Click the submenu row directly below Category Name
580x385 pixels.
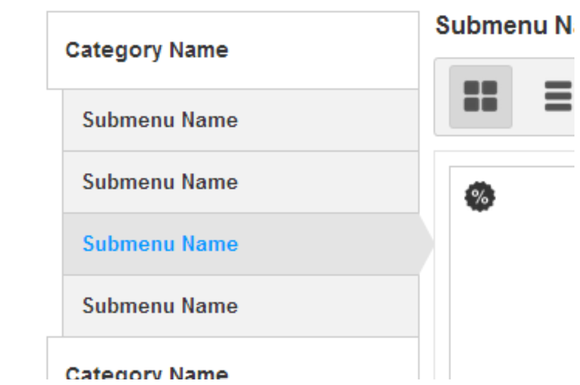pos(241,120)
